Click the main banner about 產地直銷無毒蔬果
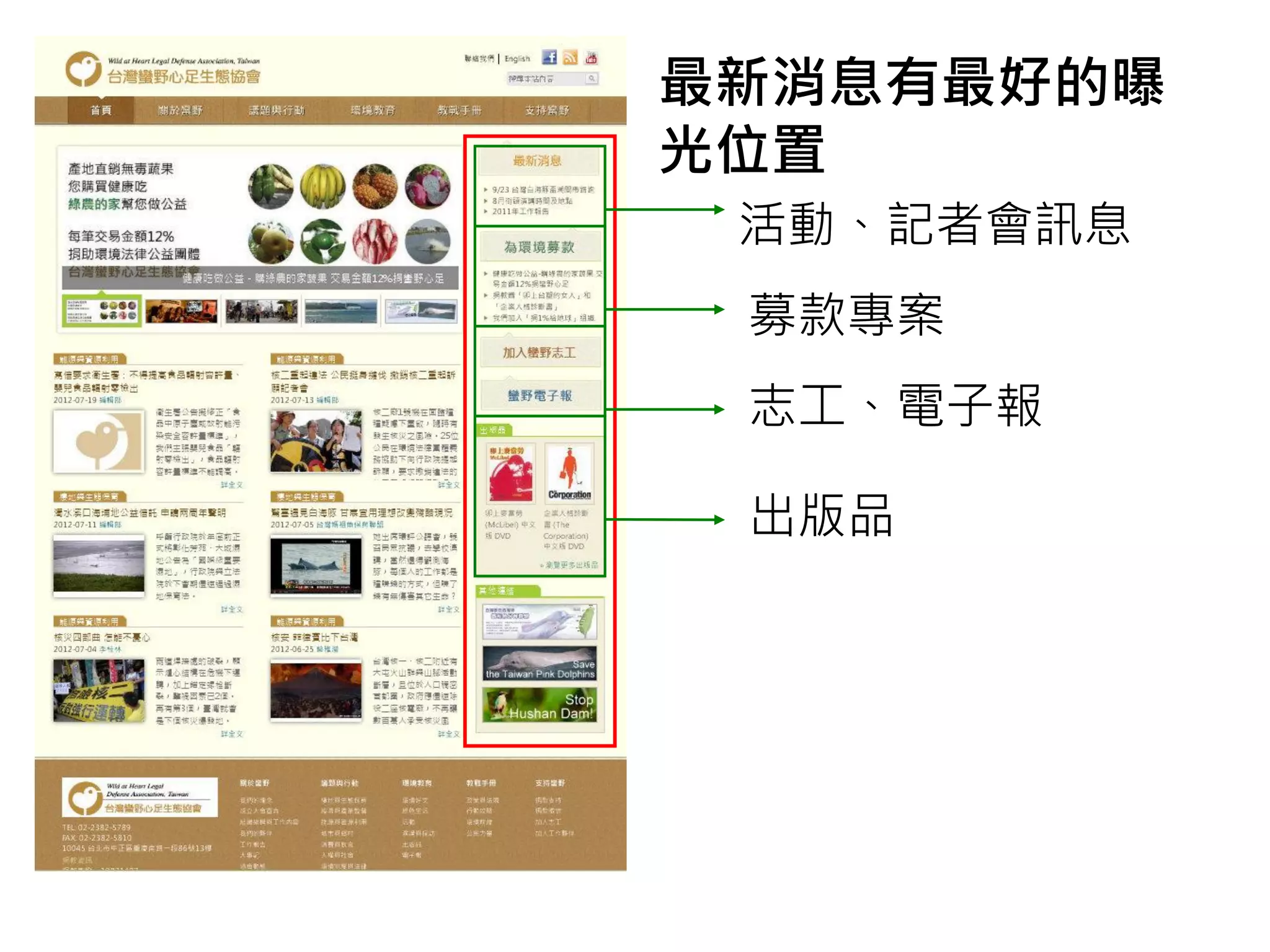 260,218
